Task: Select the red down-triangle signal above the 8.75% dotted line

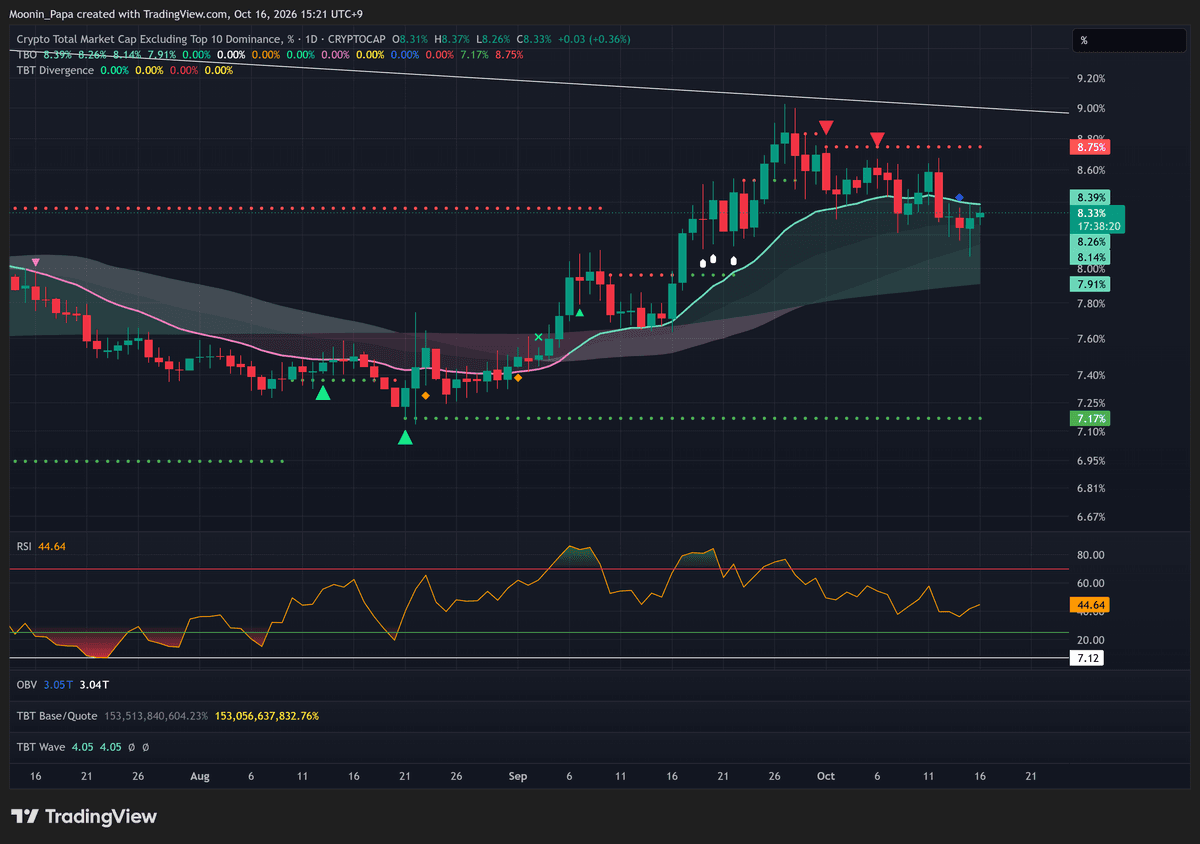Action: 877,139
